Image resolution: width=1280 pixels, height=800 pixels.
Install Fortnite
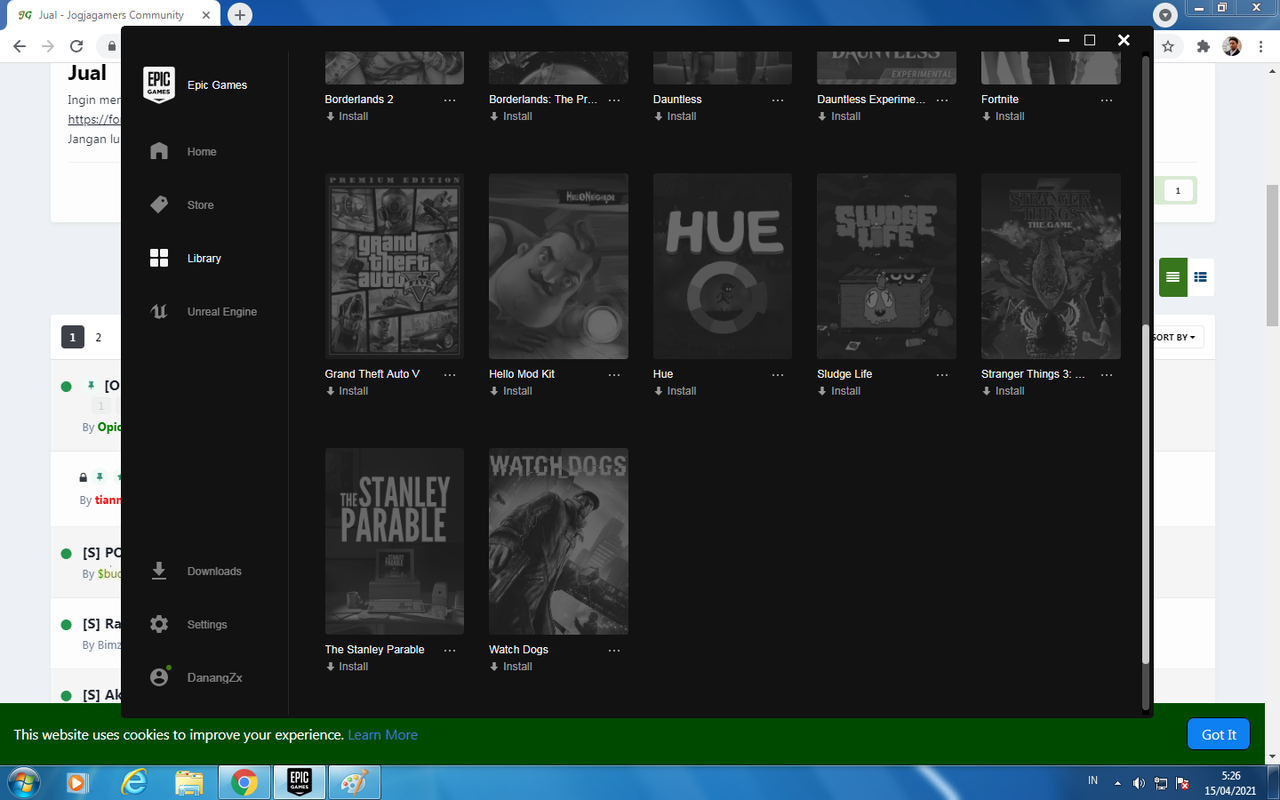(1003, 116)
